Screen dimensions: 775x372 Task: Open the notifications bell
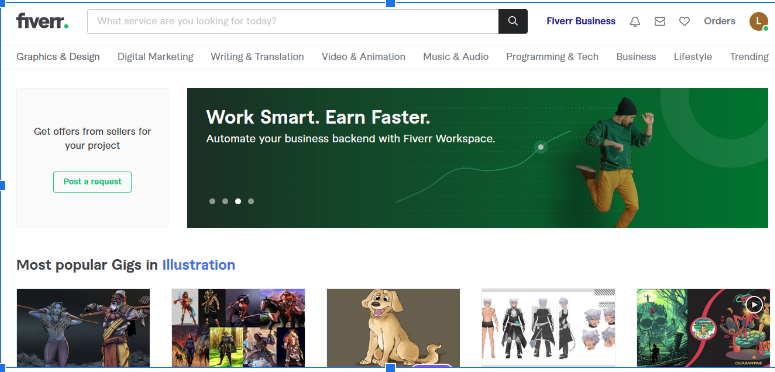(x=635, y=21)
